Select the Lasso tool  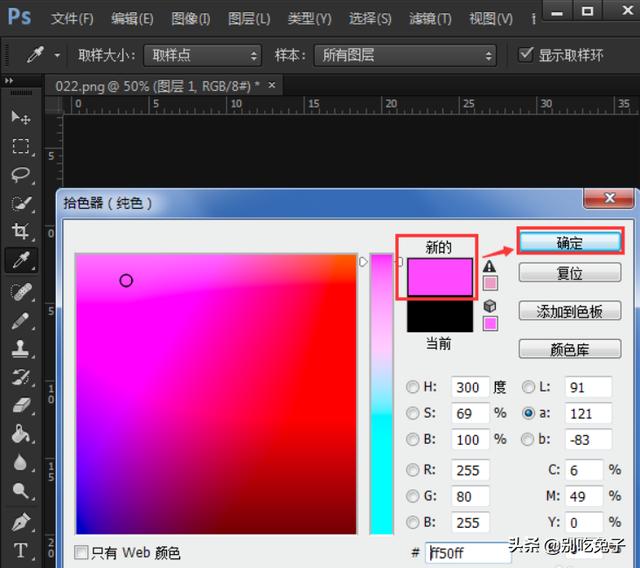click(x=20, y=174)
